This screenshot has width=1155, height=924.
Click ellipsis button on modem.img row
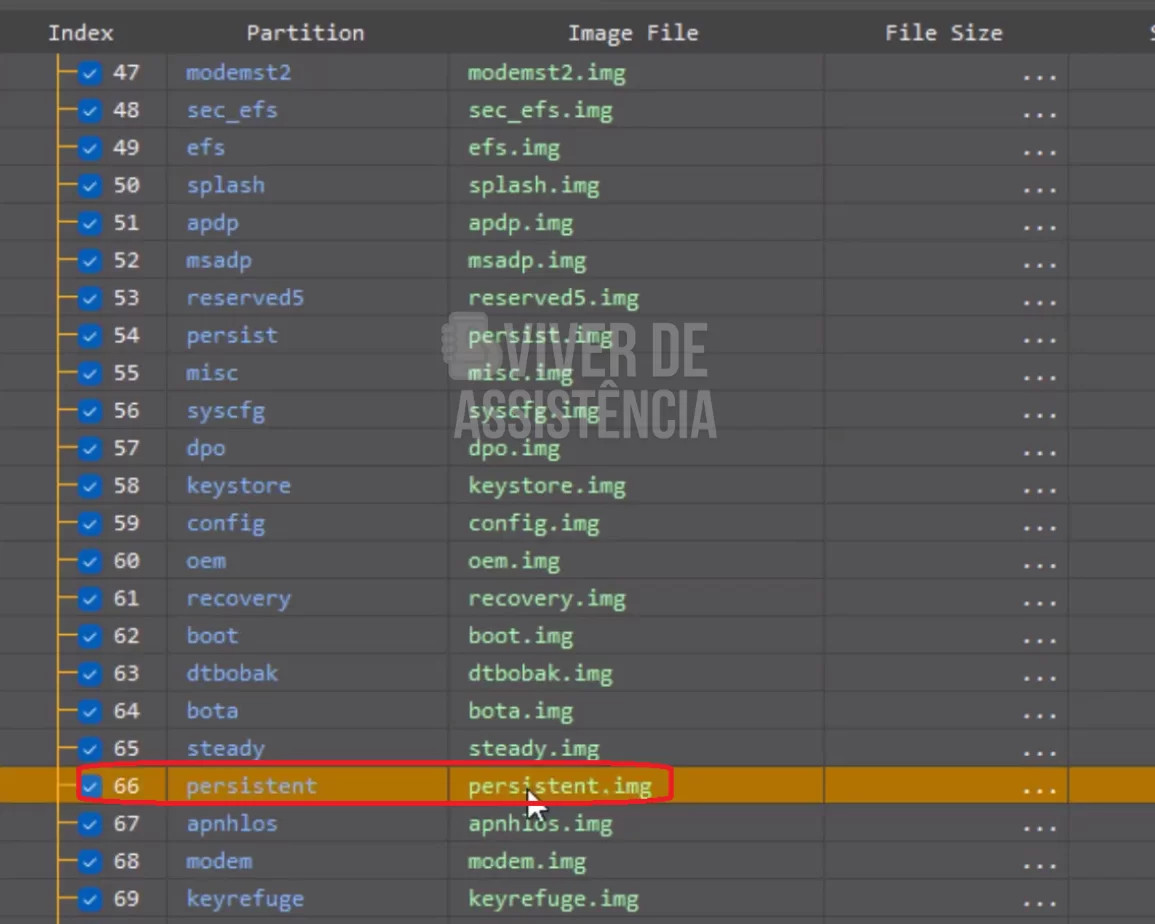tap(1040, 864)
